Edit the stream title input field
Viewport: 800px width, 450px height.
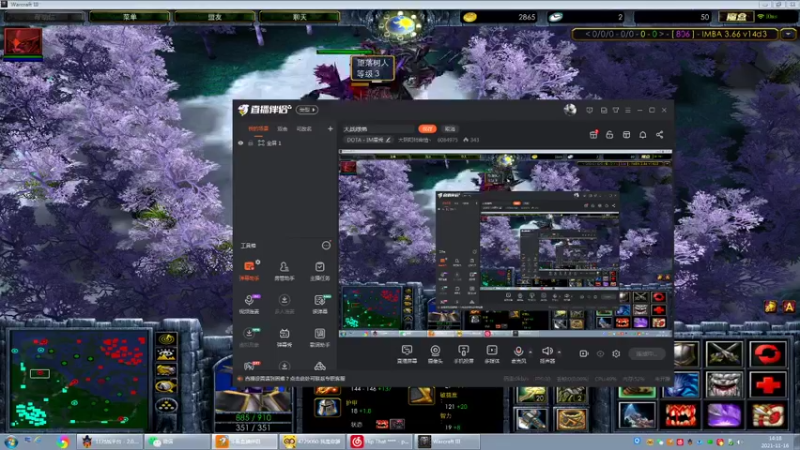pyautogui.click(x=378, y=129)
